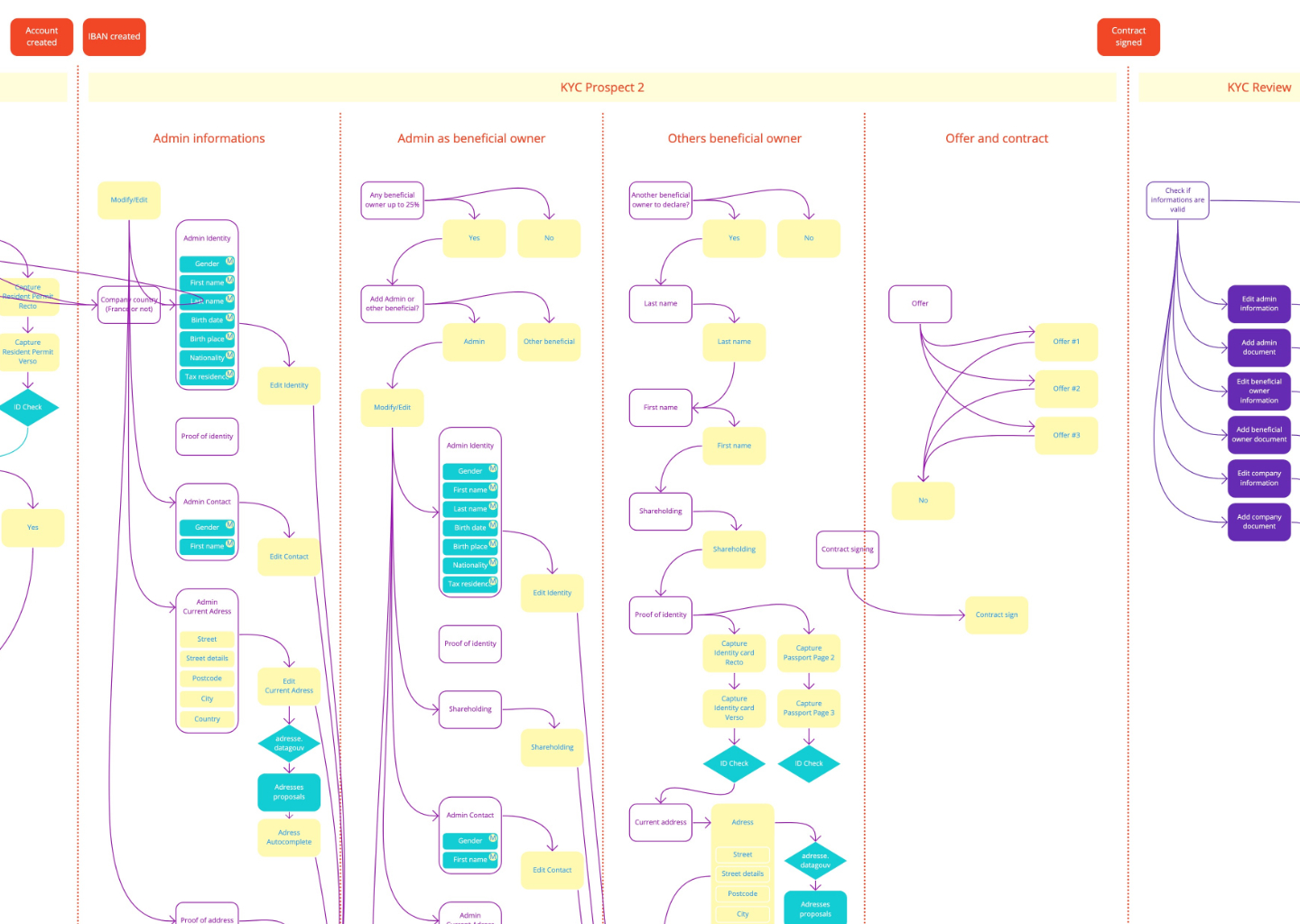Select the Others beneficial owner heading

734,138
